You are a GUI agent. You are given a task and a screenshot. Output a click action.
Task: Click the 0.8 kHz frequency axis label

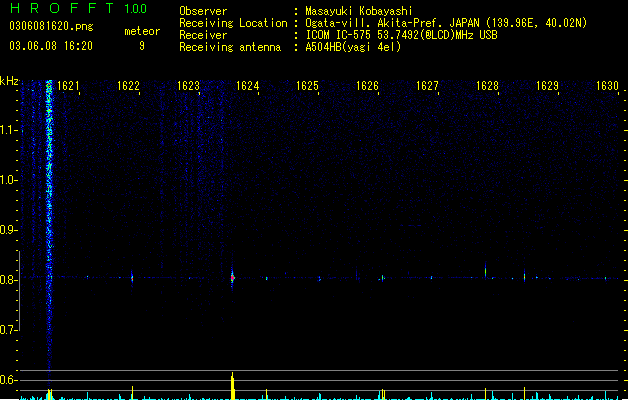7,280
